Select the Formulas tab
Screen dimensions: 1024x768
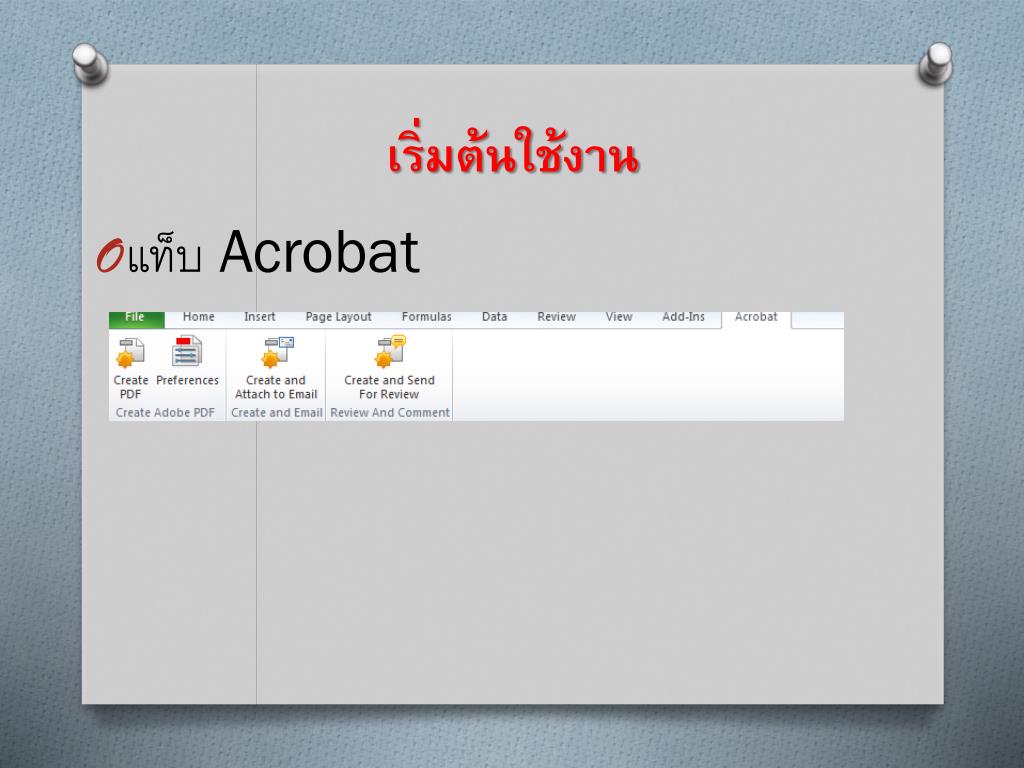point(426,317)
